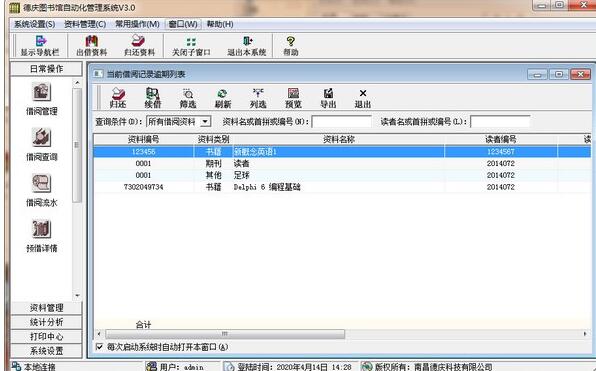This screenshot has height=371, width=596.
Task: Click the table scroll right arrow
Action: [585, 334]
